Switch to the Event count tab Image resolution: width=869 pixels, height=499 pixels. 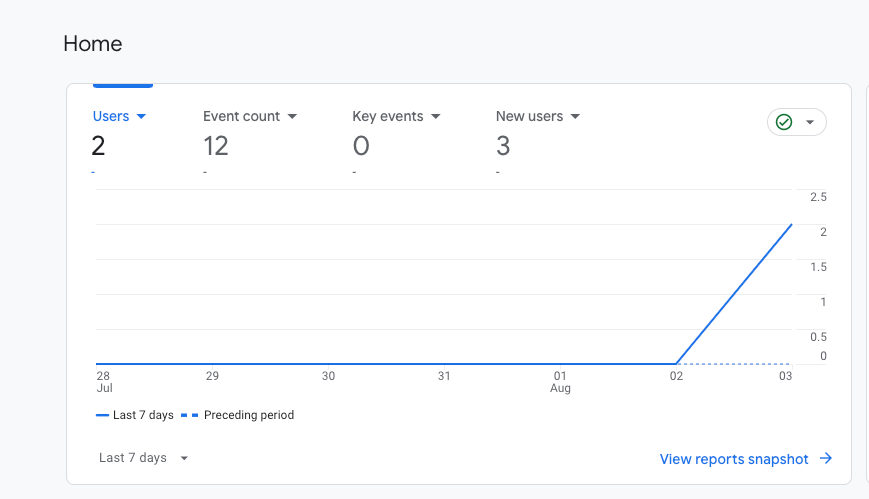pos(241,116)
